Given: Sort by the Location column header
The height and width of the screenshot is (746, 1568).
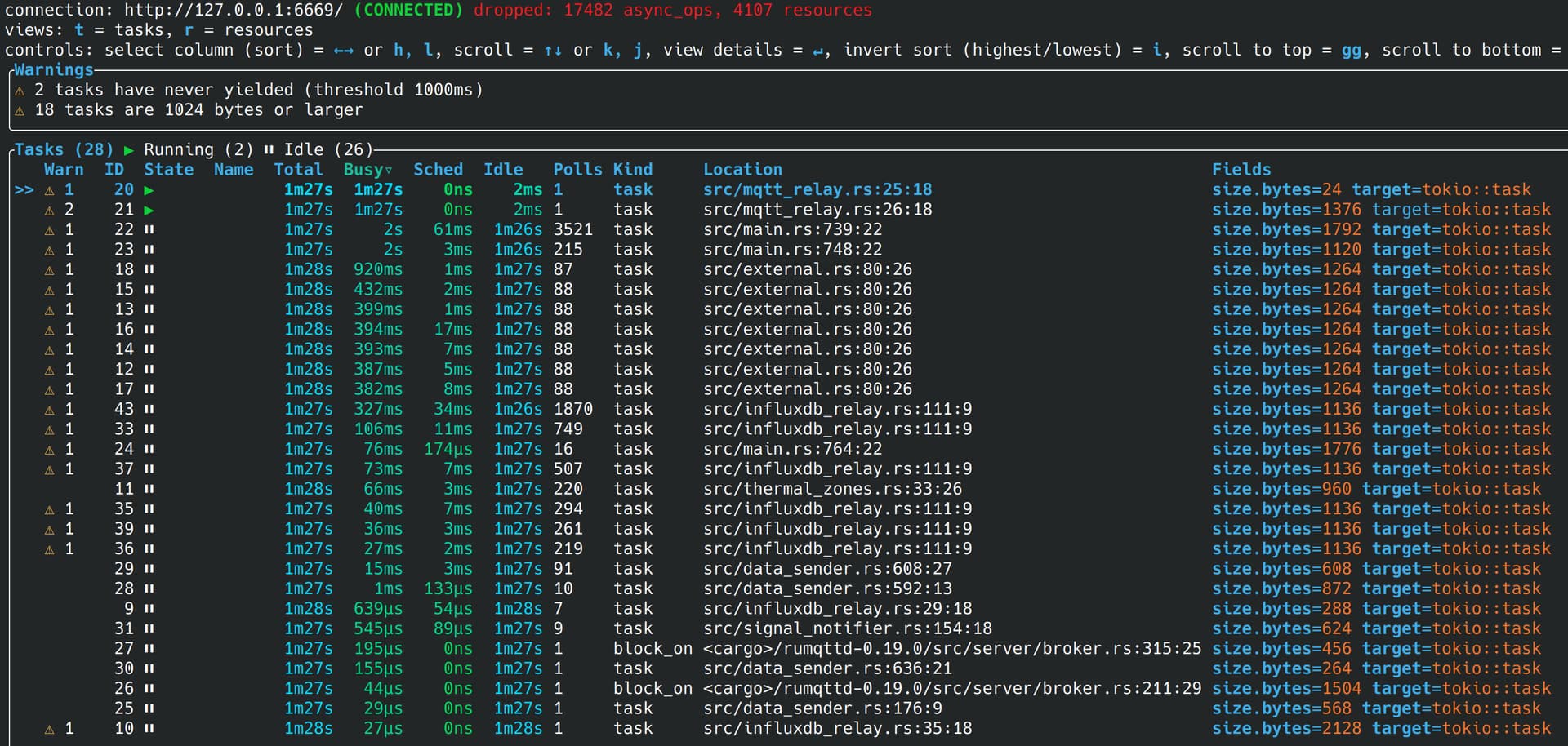Looking at the screenshot, I should point(743,170).
